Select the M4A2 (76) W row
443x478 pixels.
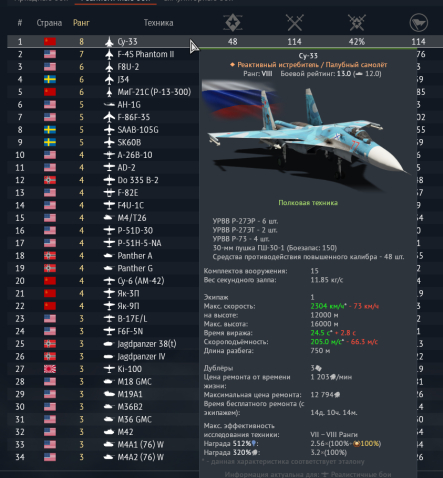coord(103,457)
